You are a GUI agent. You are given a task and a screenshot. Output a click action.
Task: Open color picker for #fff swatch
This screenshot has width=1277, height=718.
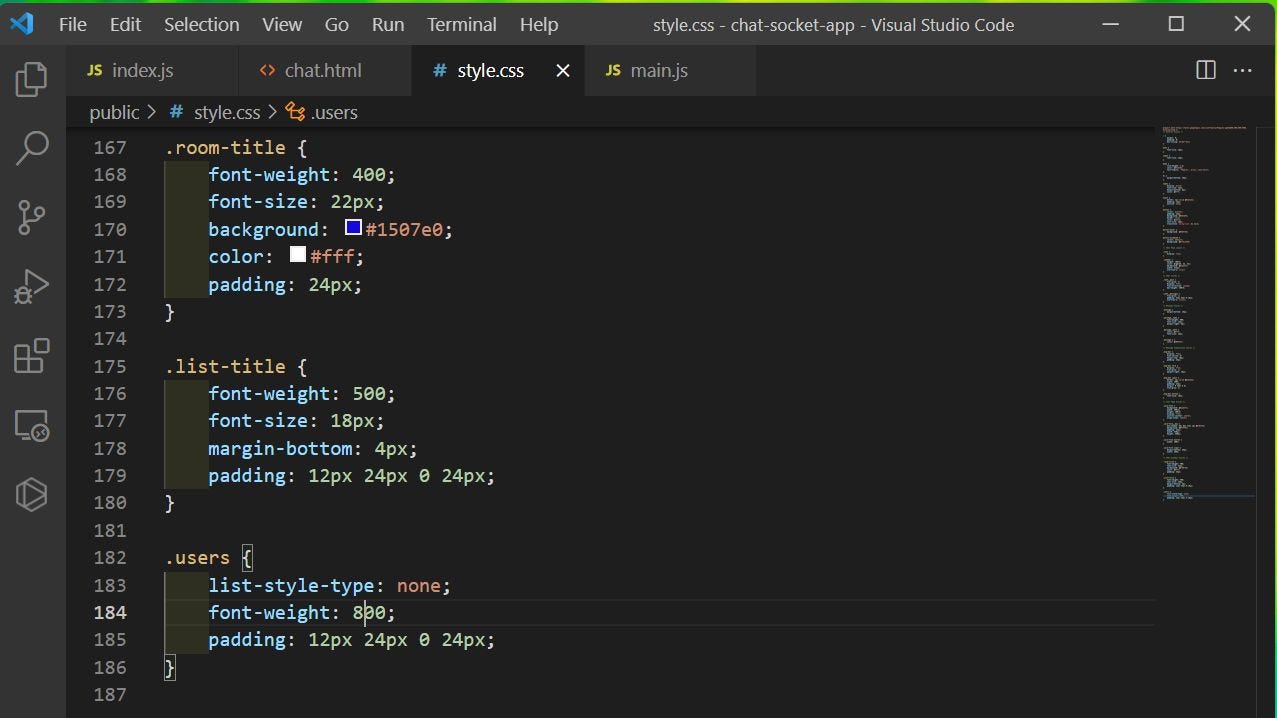coord(297,255)
